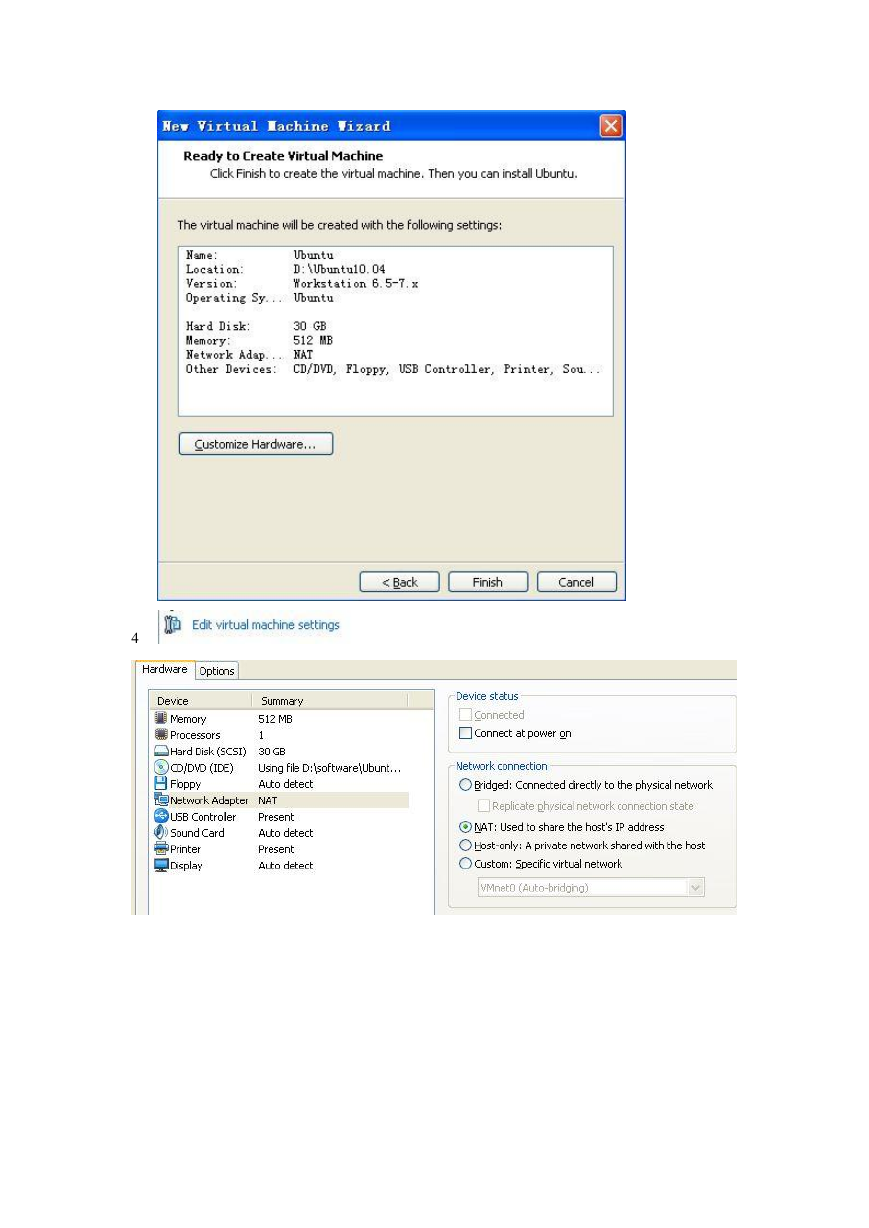Click the Processors summary value 1
The width and height of the screenshot is (869, 1228).
tap(261, 735)
